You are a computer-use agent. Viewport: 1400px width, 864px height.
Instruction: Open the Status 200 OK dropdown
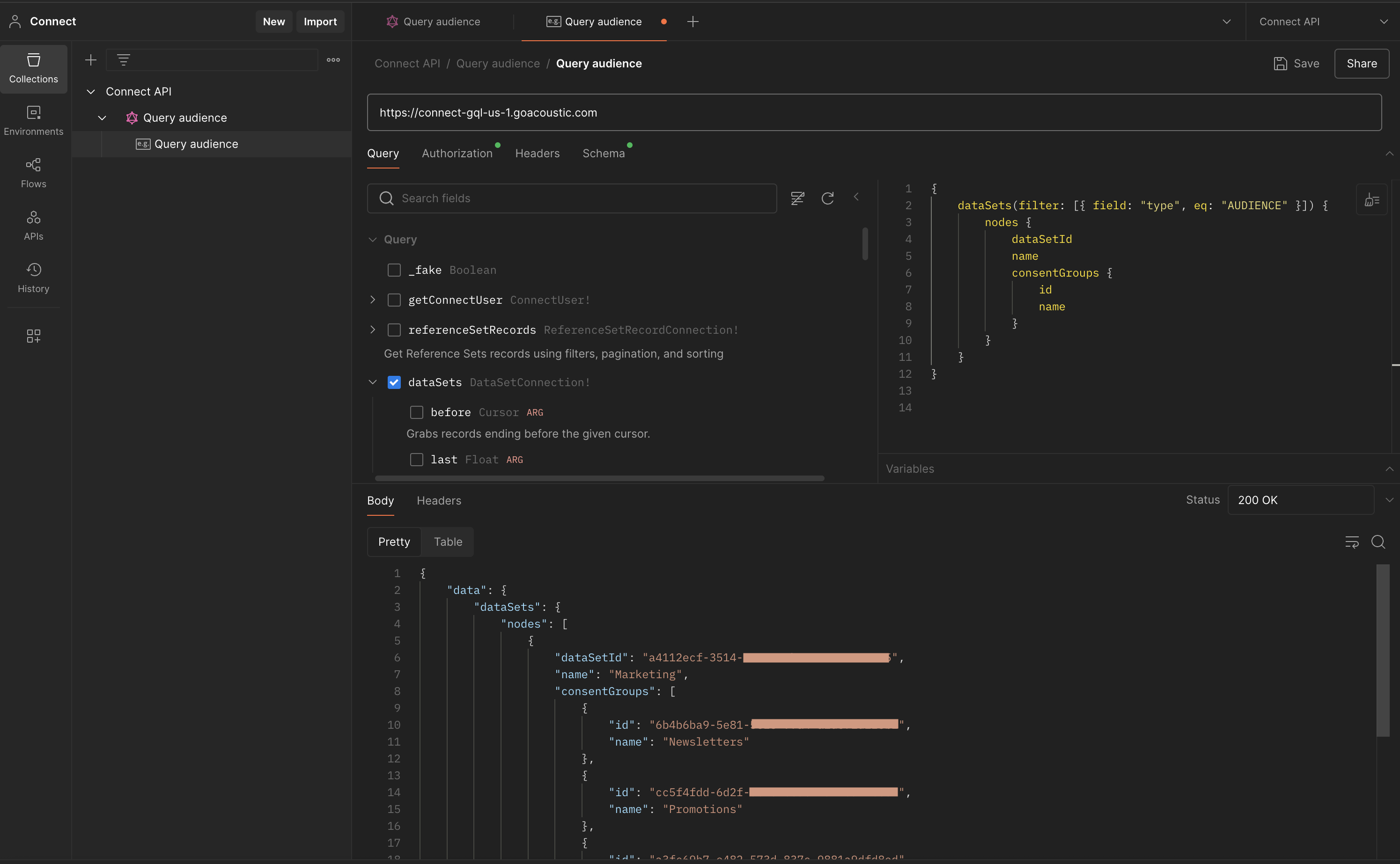tap(1301, 500)
